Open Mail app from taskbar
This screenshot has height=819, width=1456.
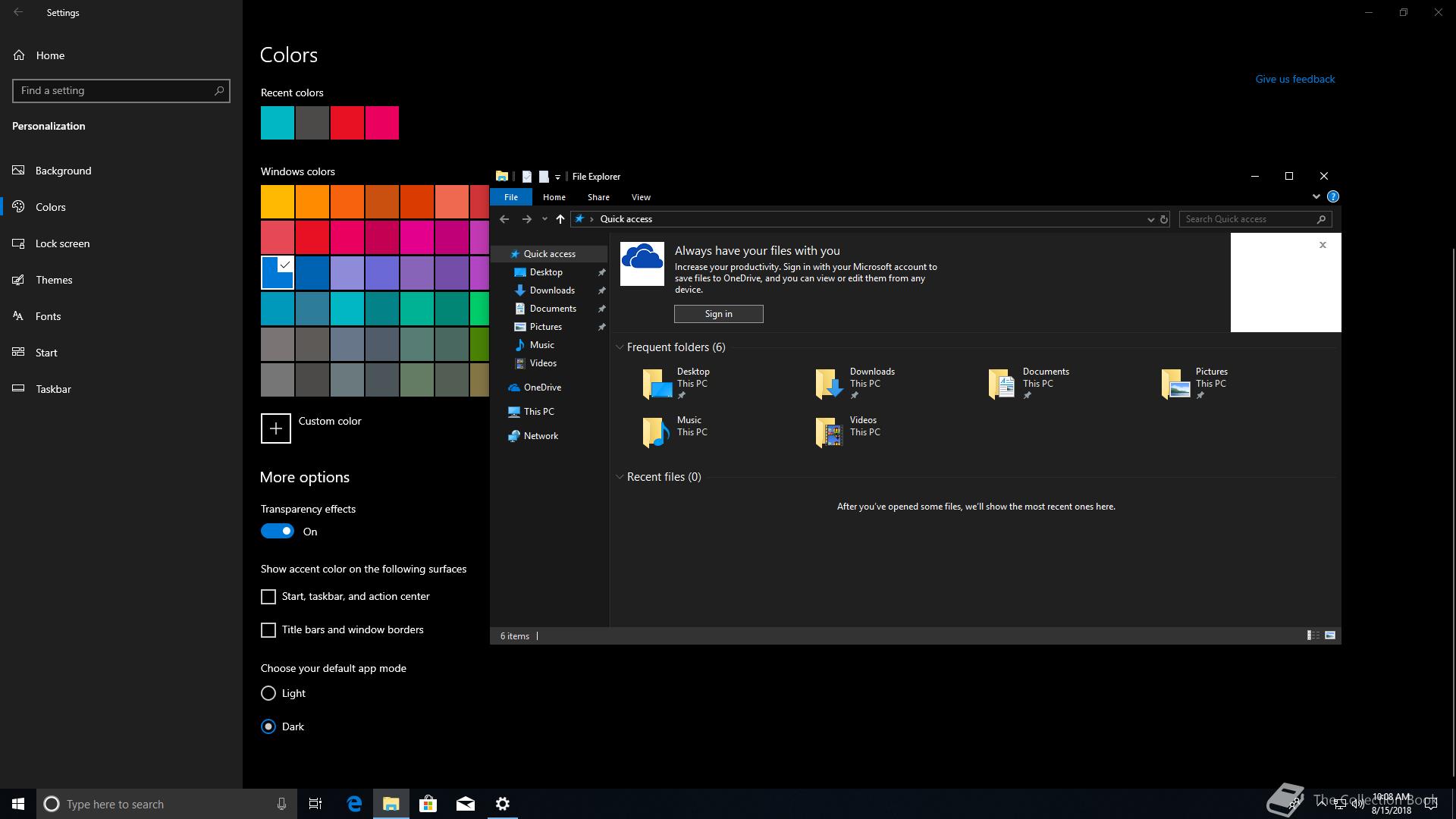pyautogui.click(x=466, y=804)
